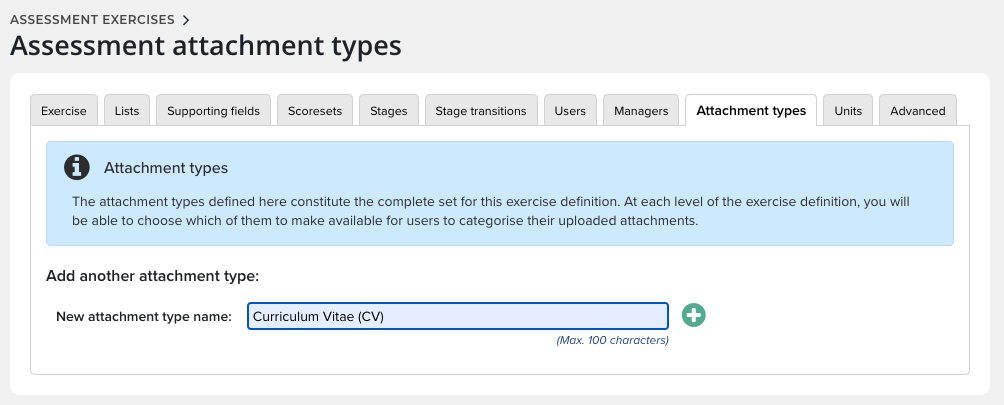Select the Supporting fields tab
This screenshot has width=1004, height=405.
point(213,111)
